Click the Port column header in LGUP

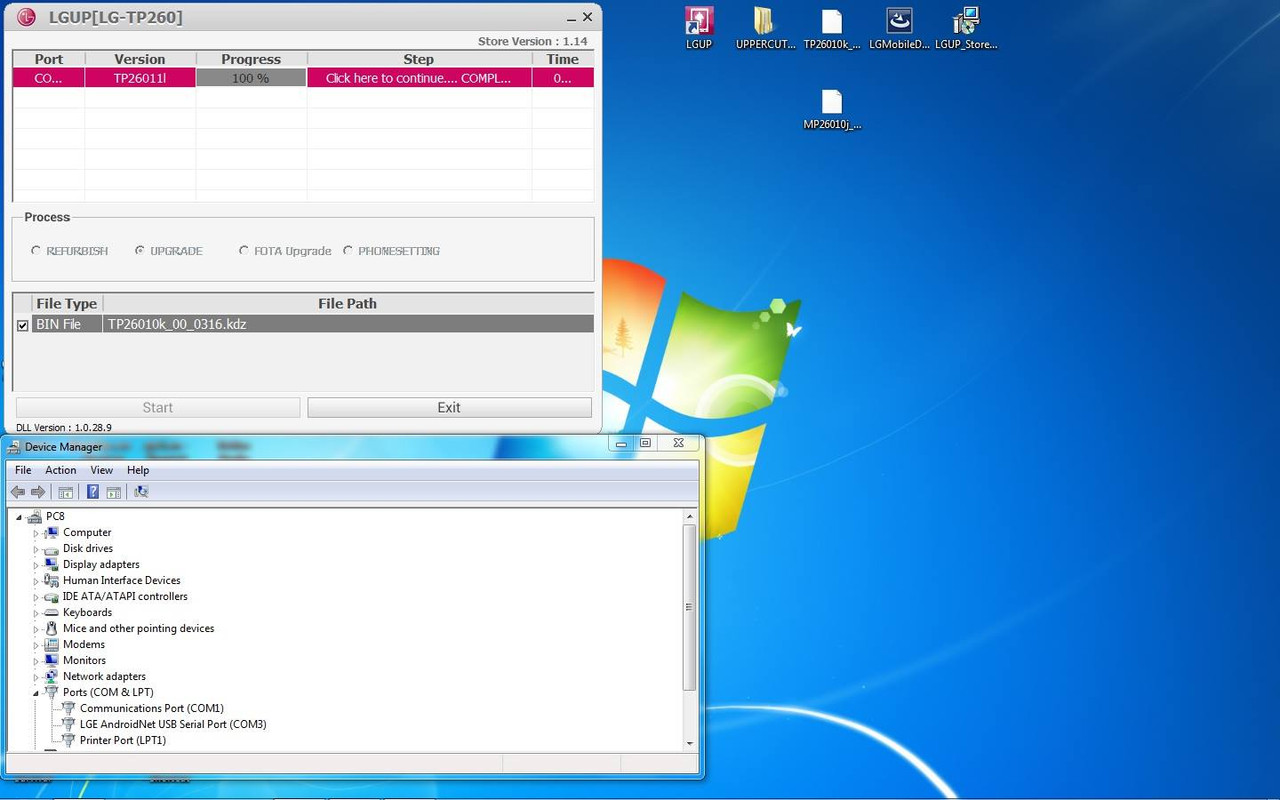[x=49, y=59]
